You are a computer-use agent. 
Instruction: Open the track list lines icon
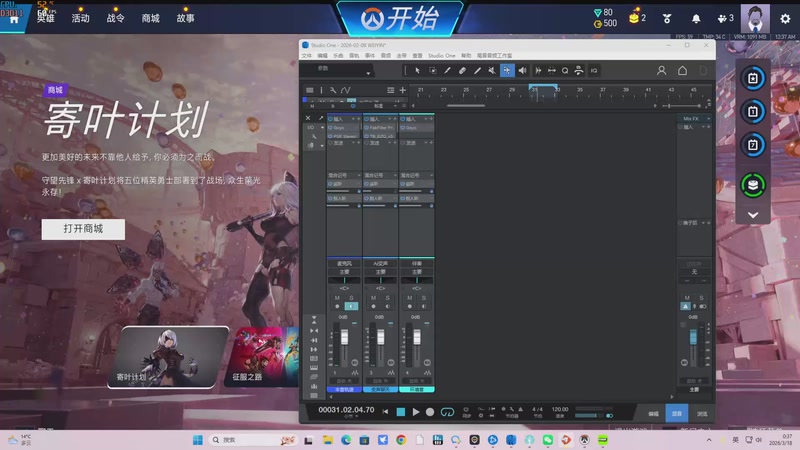point(310,90)
